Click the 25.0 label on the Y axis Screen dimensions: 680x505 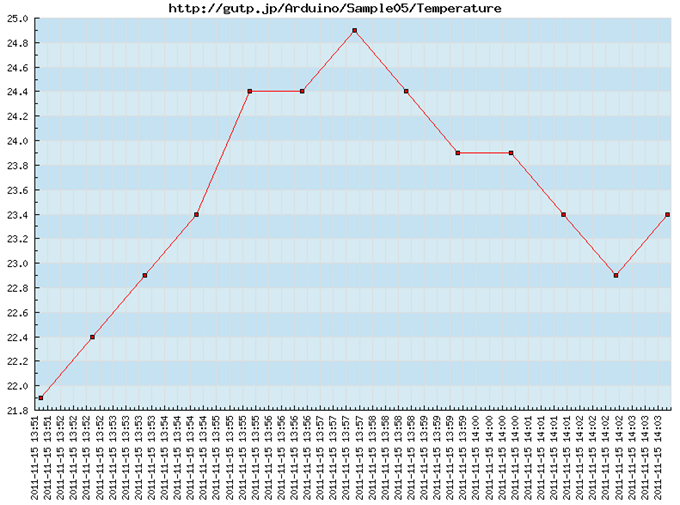(17, 19)
